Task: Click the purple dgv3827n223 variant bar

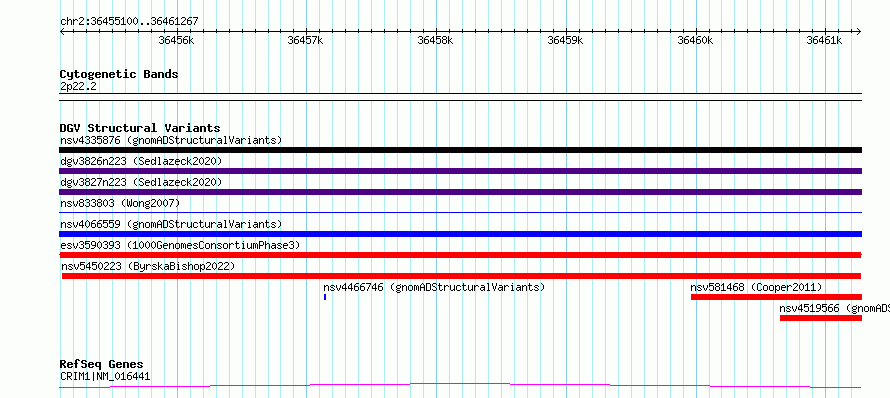Action: coord(460,192)
